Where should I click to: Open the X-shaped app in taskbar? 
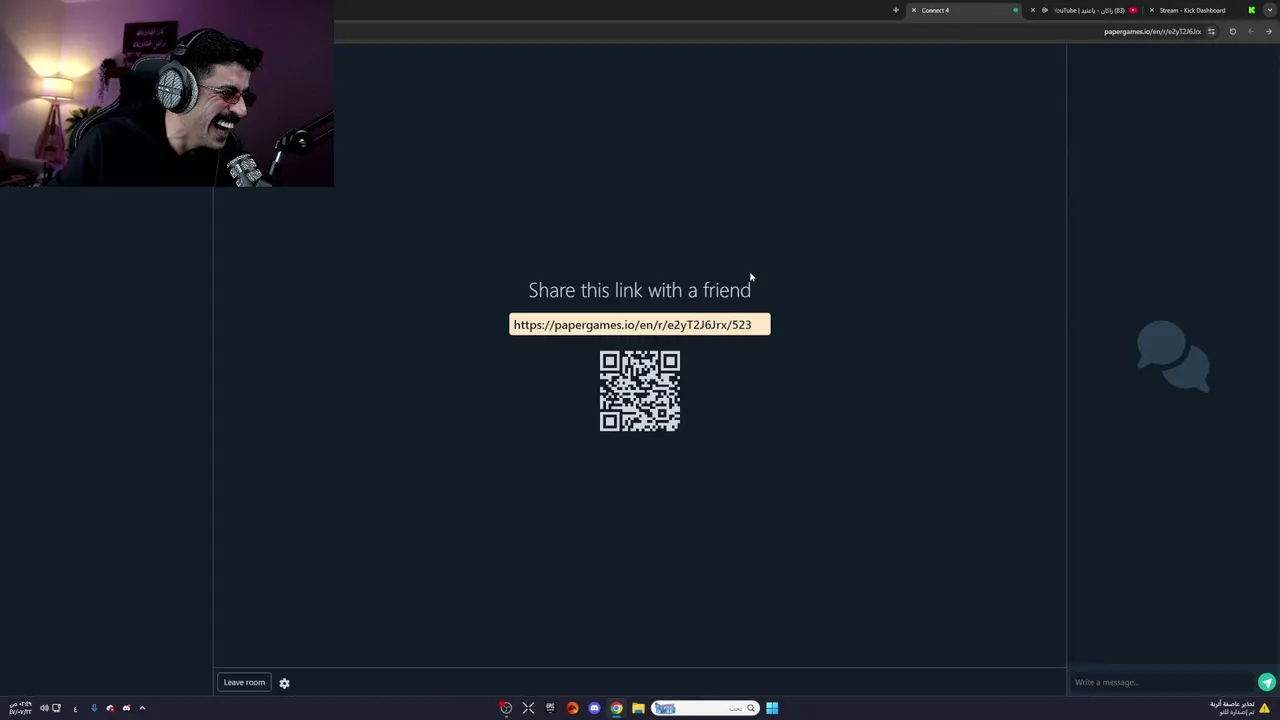coord(528,708)
